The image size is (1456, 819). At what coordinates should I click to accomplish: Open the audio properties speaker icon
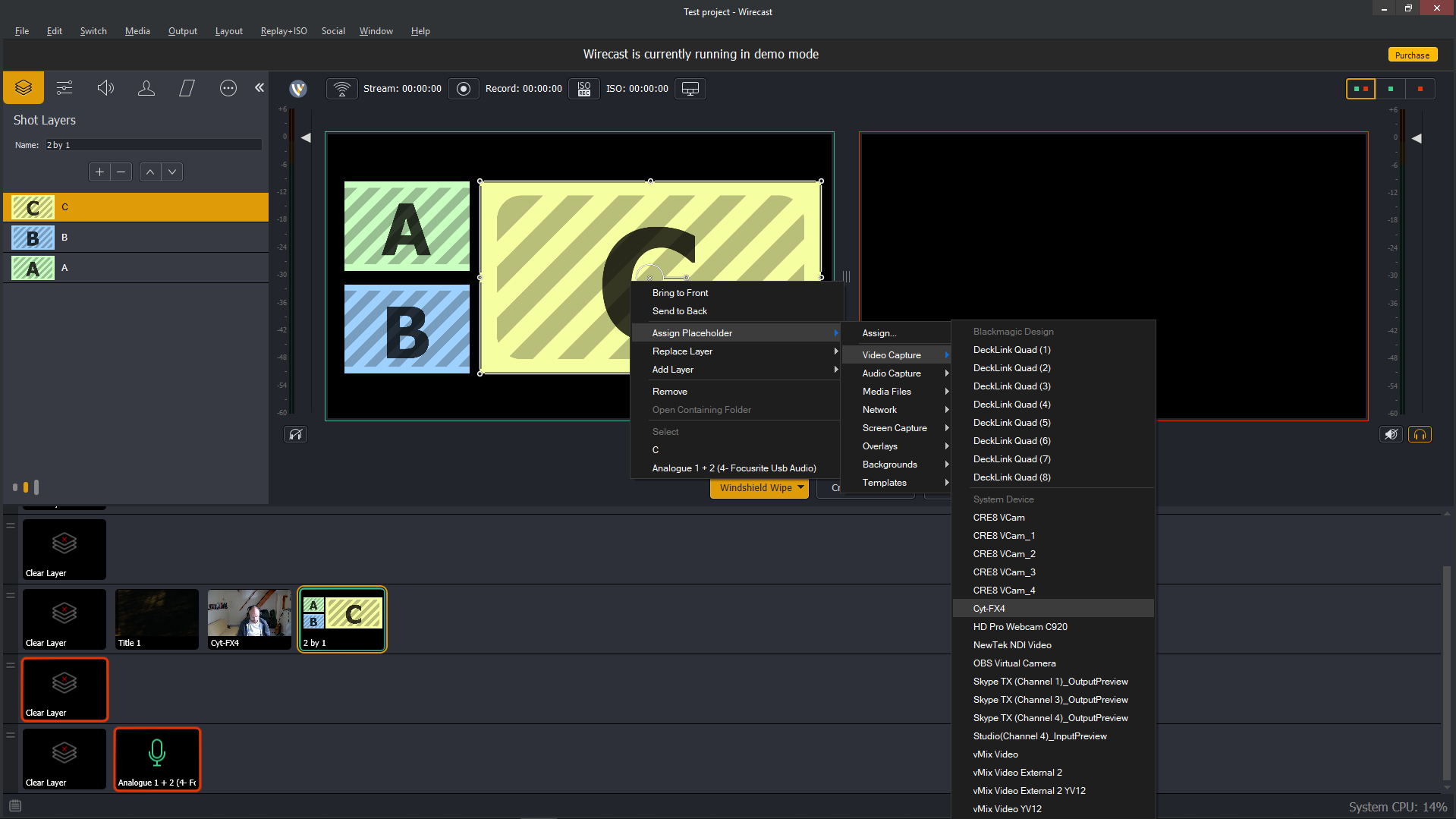click(105, 88)
